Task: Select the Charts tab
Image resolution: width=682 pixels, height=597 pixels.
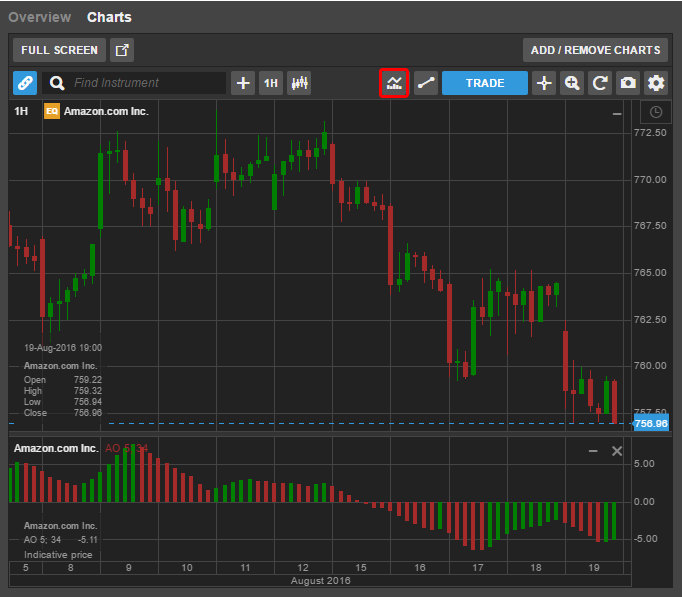Action: [109, 17]
